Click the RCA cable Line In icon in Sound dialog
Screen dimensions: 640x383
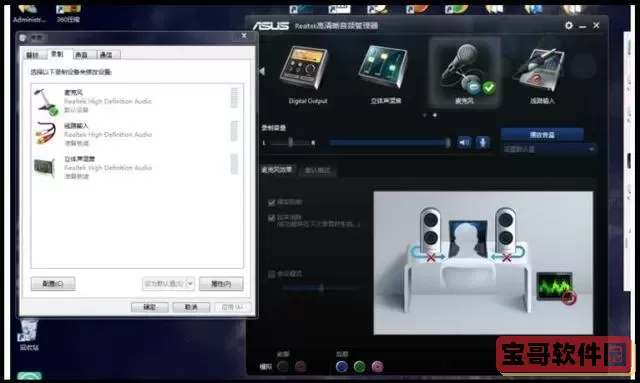[46, 133]
